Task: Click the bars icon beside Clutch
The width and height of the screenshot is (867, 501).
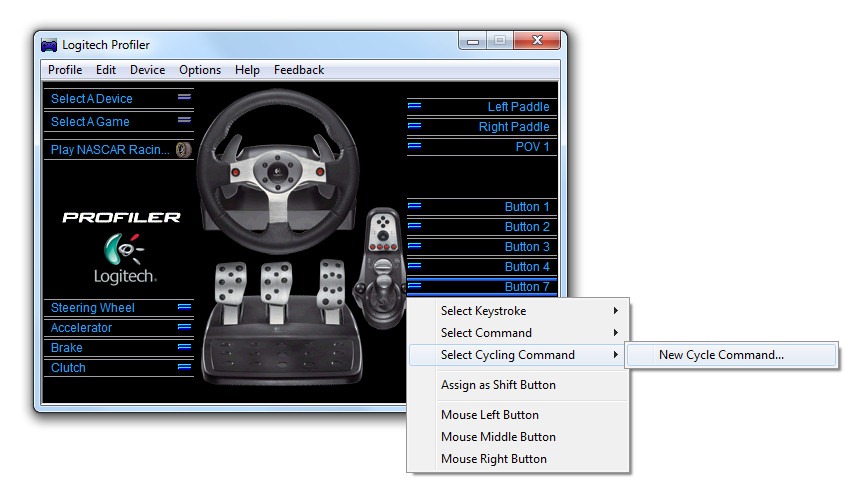Action: (x=184, y=366)
